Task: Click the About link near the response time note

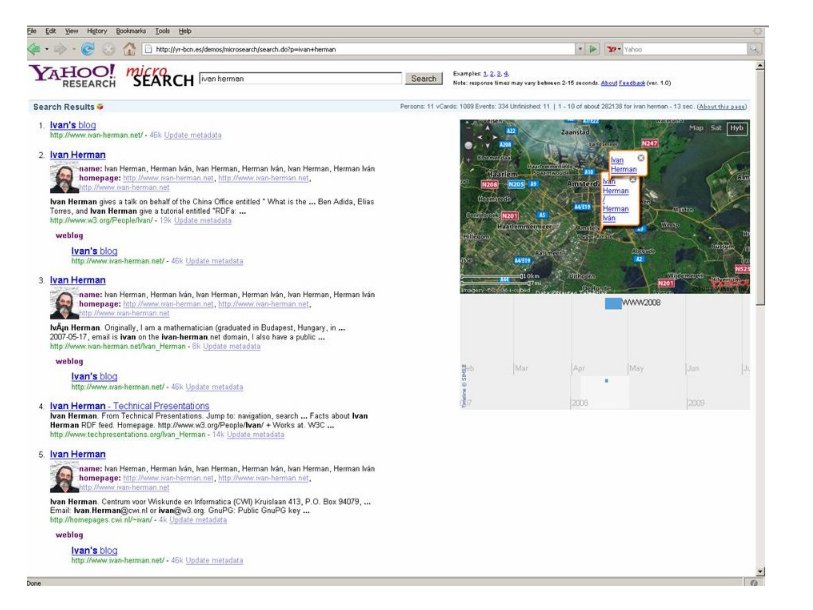Action: 609,83
